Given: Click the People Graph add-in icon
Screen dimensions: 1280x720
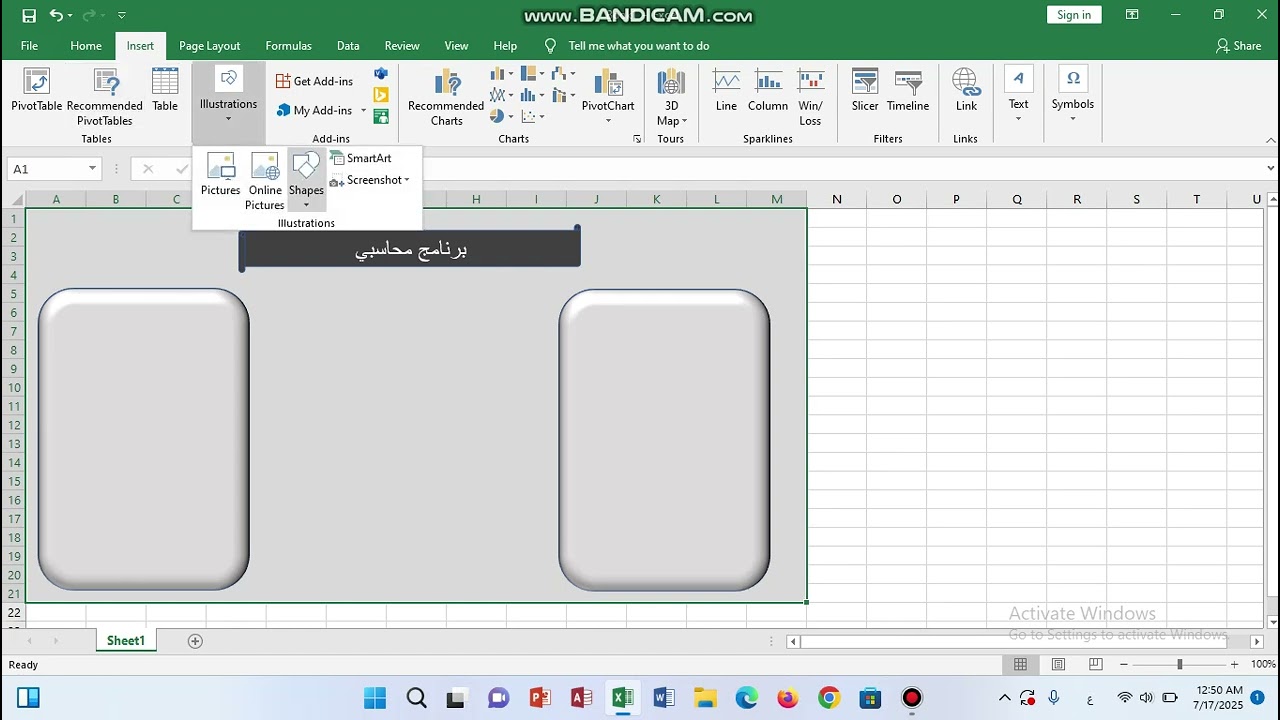Looking at the screenshot, I should (x=381, y=116).
